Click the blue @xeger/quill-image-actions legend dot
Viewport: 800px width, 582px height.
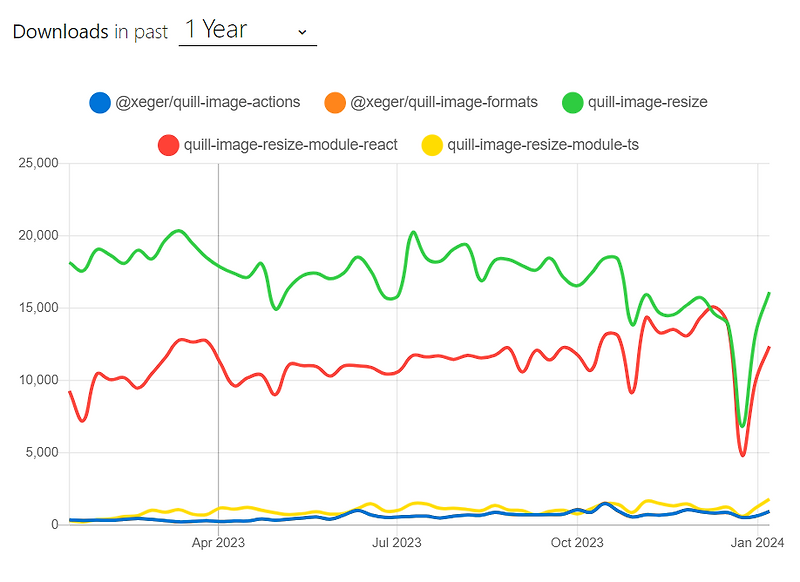click(x=100, y=103)
